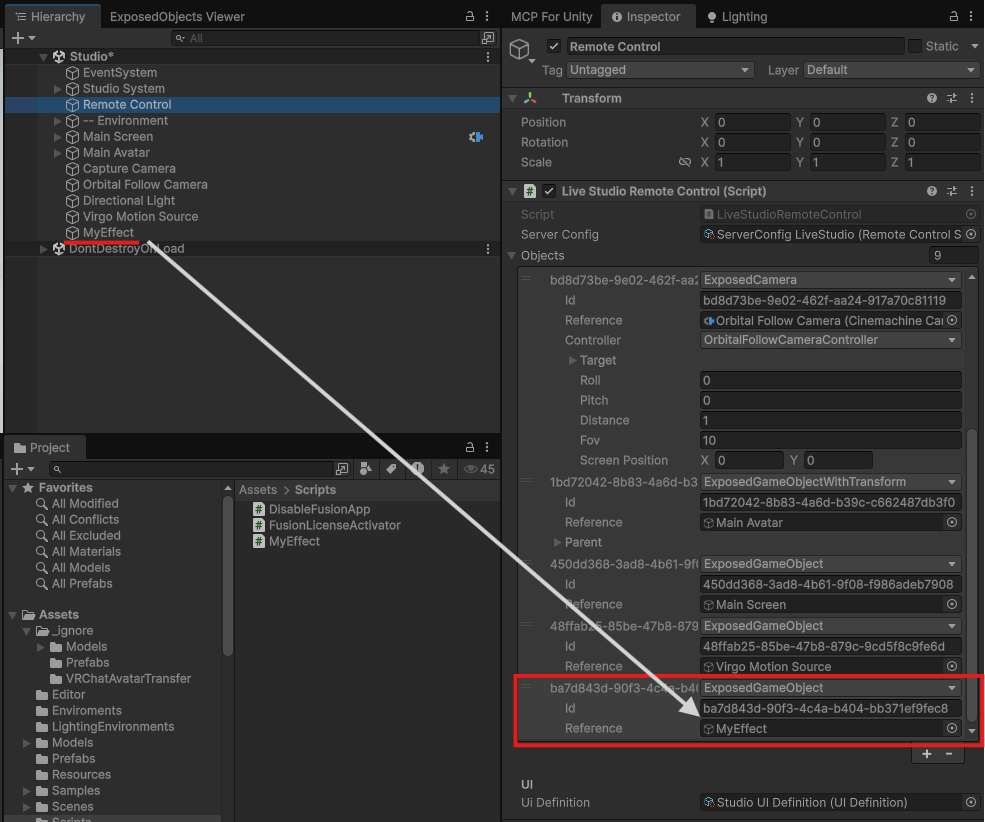Image resolution: width=985 pixels, height=822 pixels.
Task: Pick object for MyEffect reference
Action: 952,728
